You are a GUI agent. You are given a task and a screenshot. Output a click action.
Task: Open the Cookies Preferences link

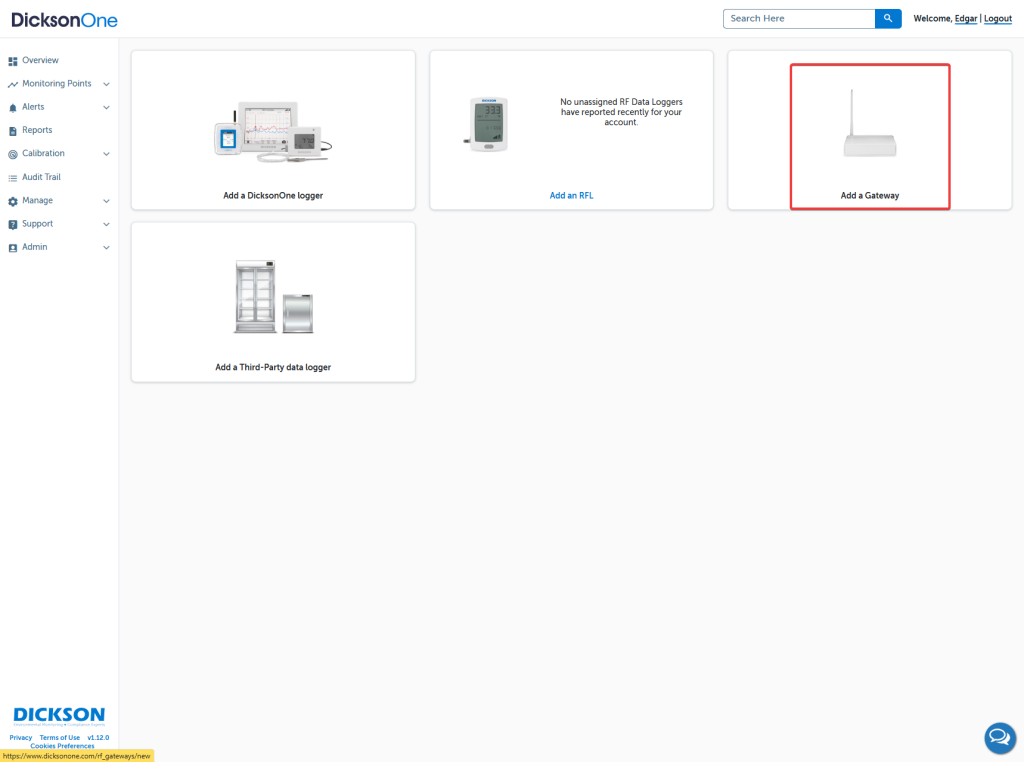(62, 746)
